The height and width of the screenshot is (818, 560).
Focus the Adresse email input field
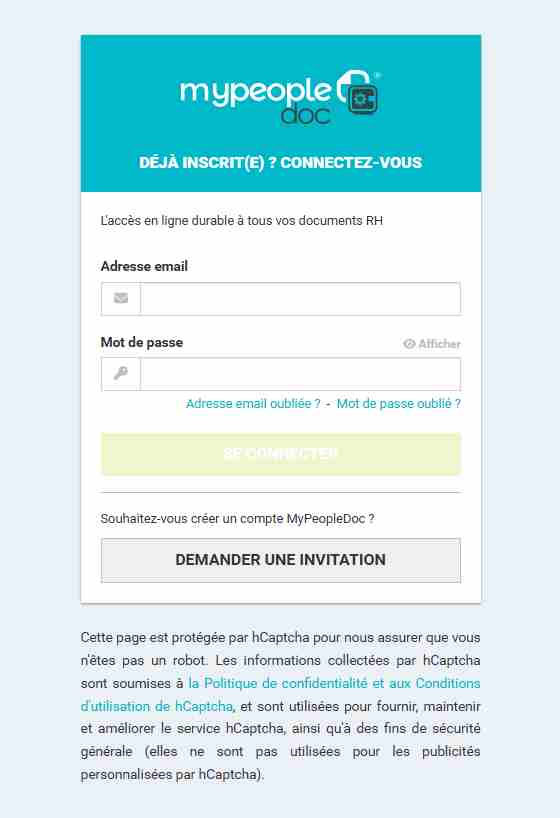(301, 299)
